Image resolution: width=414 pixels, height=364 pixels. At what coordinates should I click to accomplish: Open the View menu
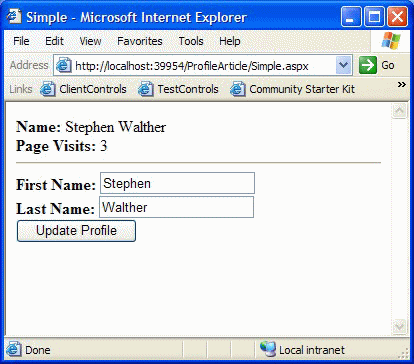[90, 41]
